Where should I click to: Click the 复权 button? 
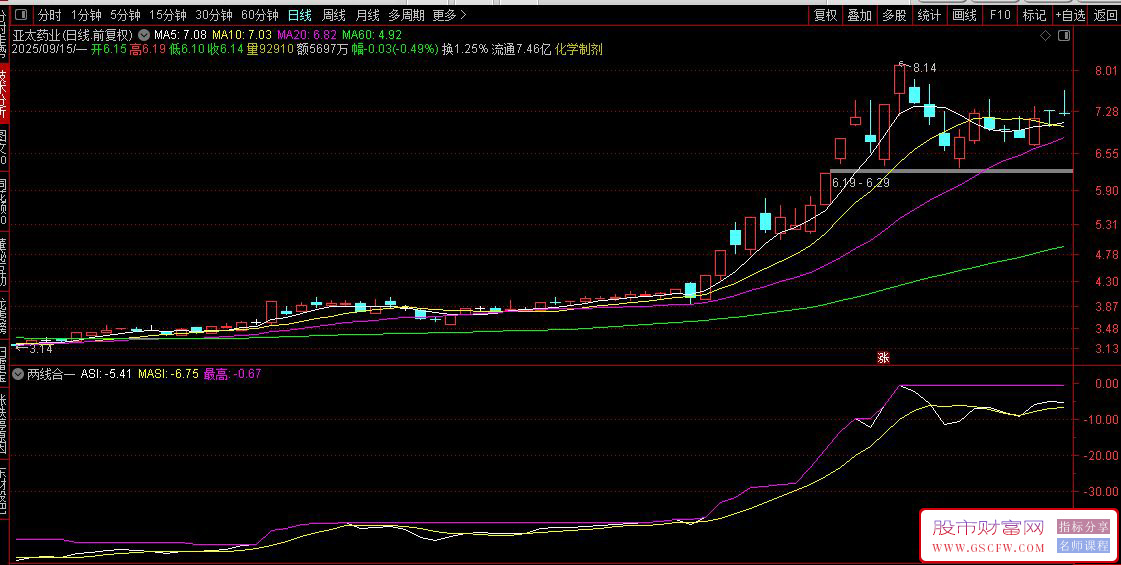pos(825,14)
